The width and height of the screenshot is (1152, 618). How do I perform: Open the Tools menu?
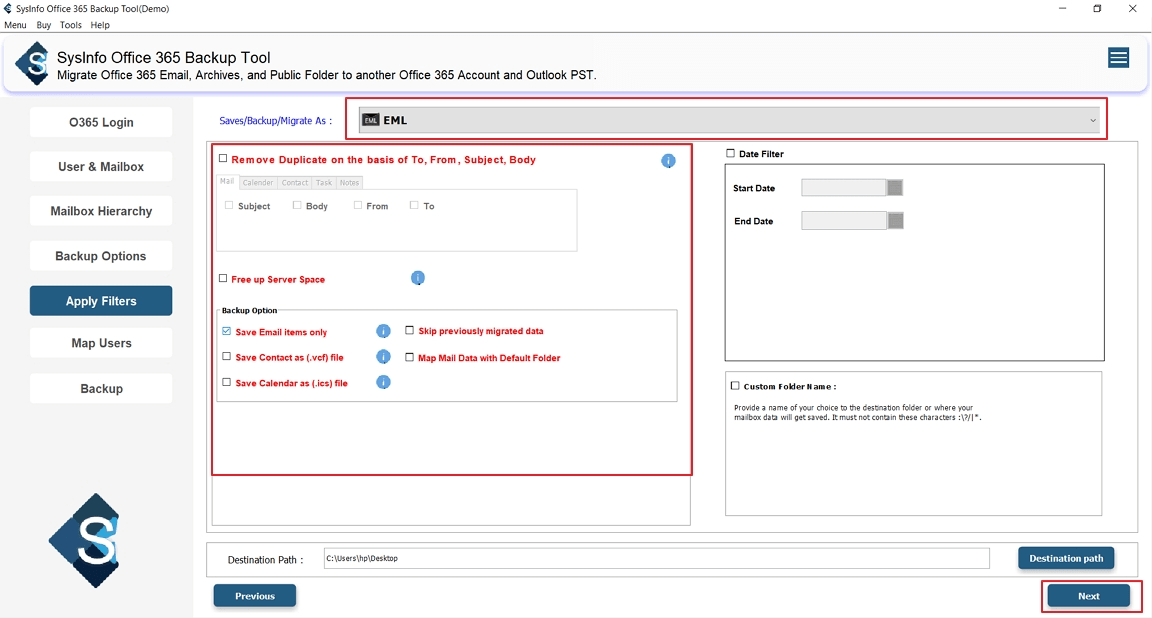(71, 25)
